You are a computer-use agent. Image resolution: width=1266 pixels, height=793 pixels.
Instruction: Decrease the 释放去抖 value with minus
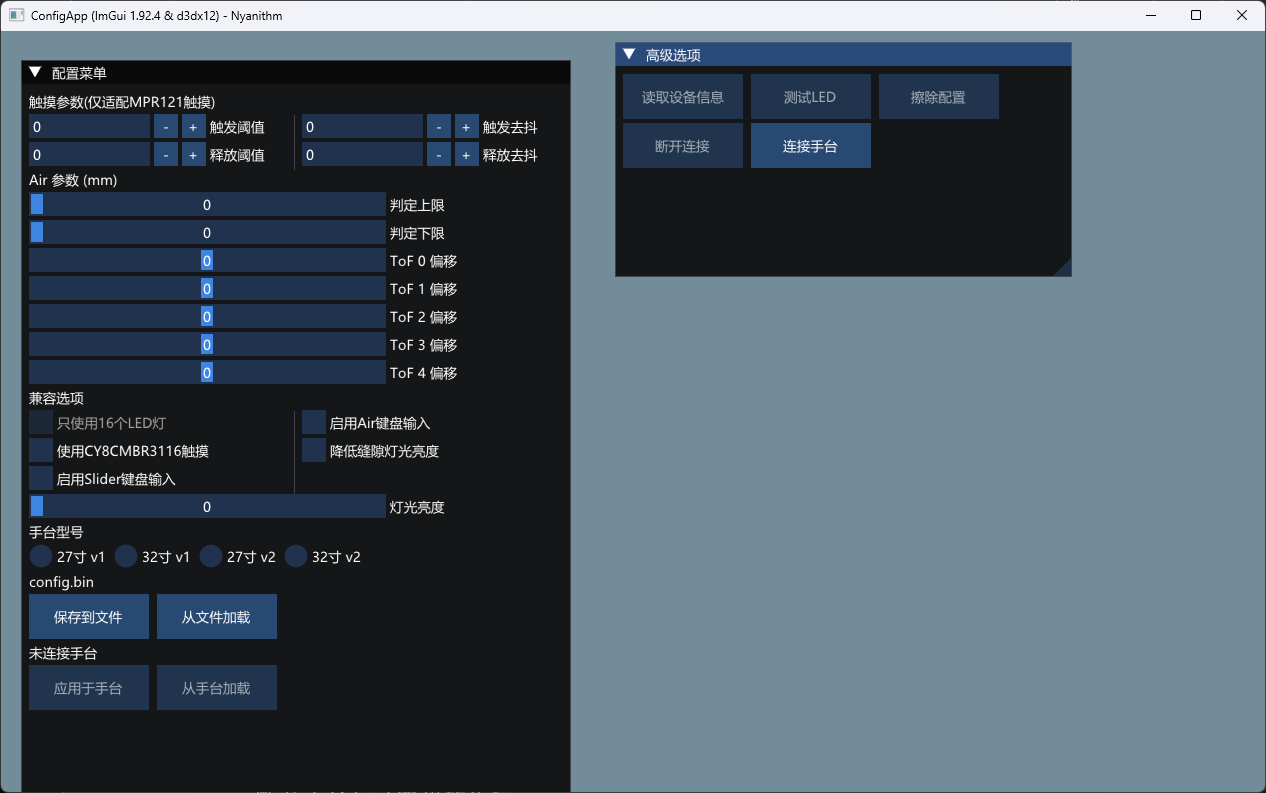[x=438, y=155]
